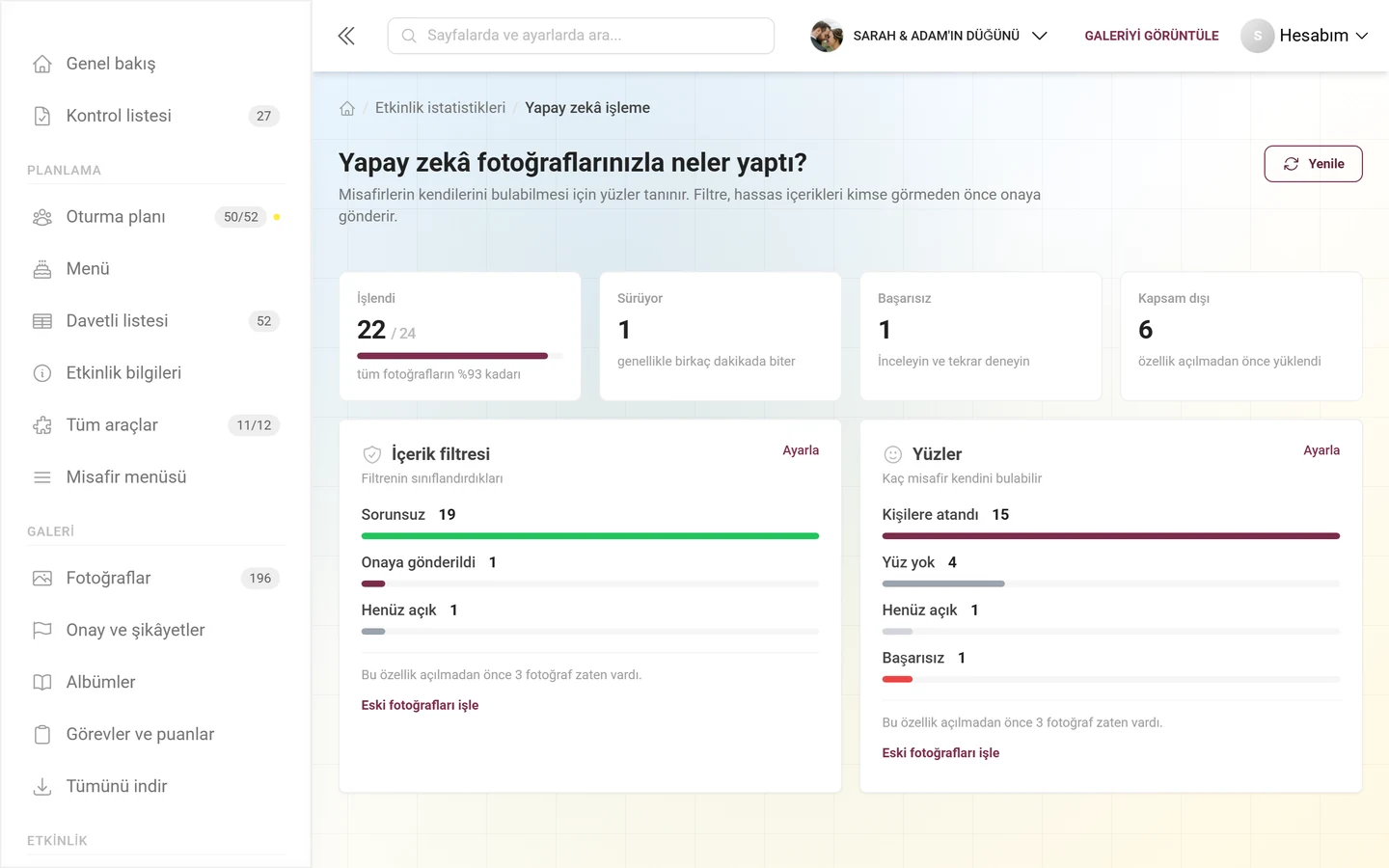Screen dimensions: 1389x868
Task: Click the İşlendi 22/24 progress bar
Action: click(x=460, y=356)
